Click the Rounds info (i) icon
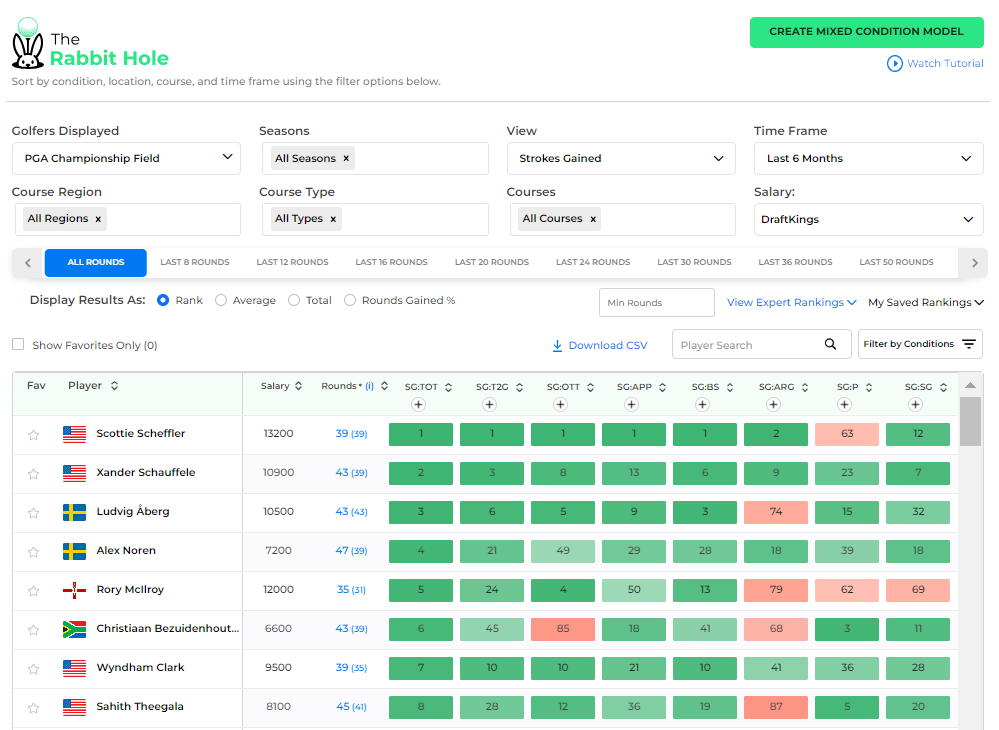 [370, 386]
